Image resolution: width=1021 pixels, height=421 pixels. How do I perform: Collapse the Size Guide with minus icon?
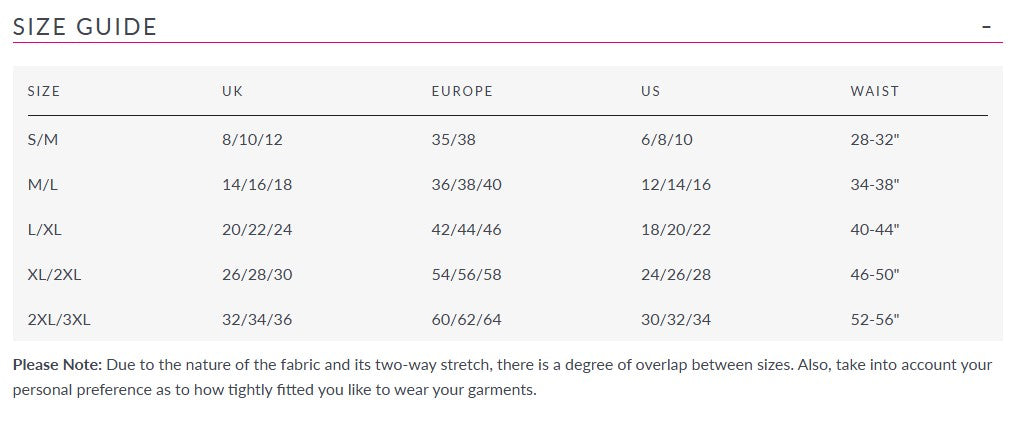coord(987,27)
